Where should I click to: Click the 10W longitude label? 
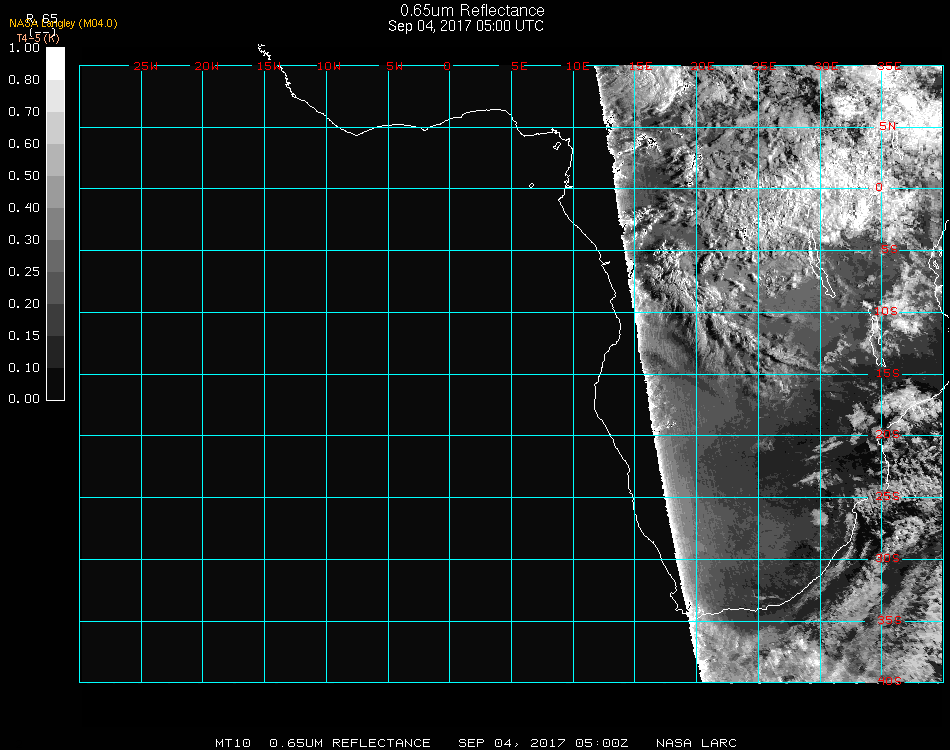(x=329, y=66)
